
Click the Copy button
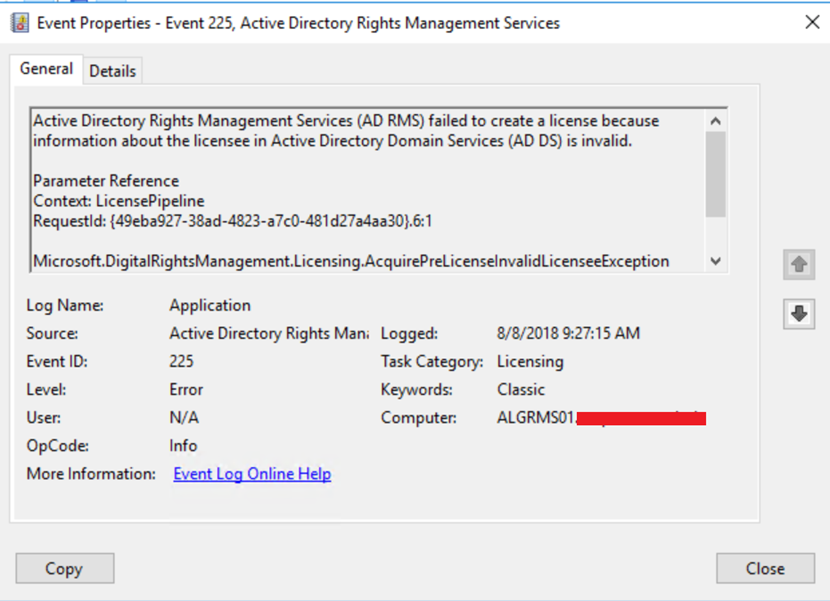pyautogui.click(x=65, y=568)
